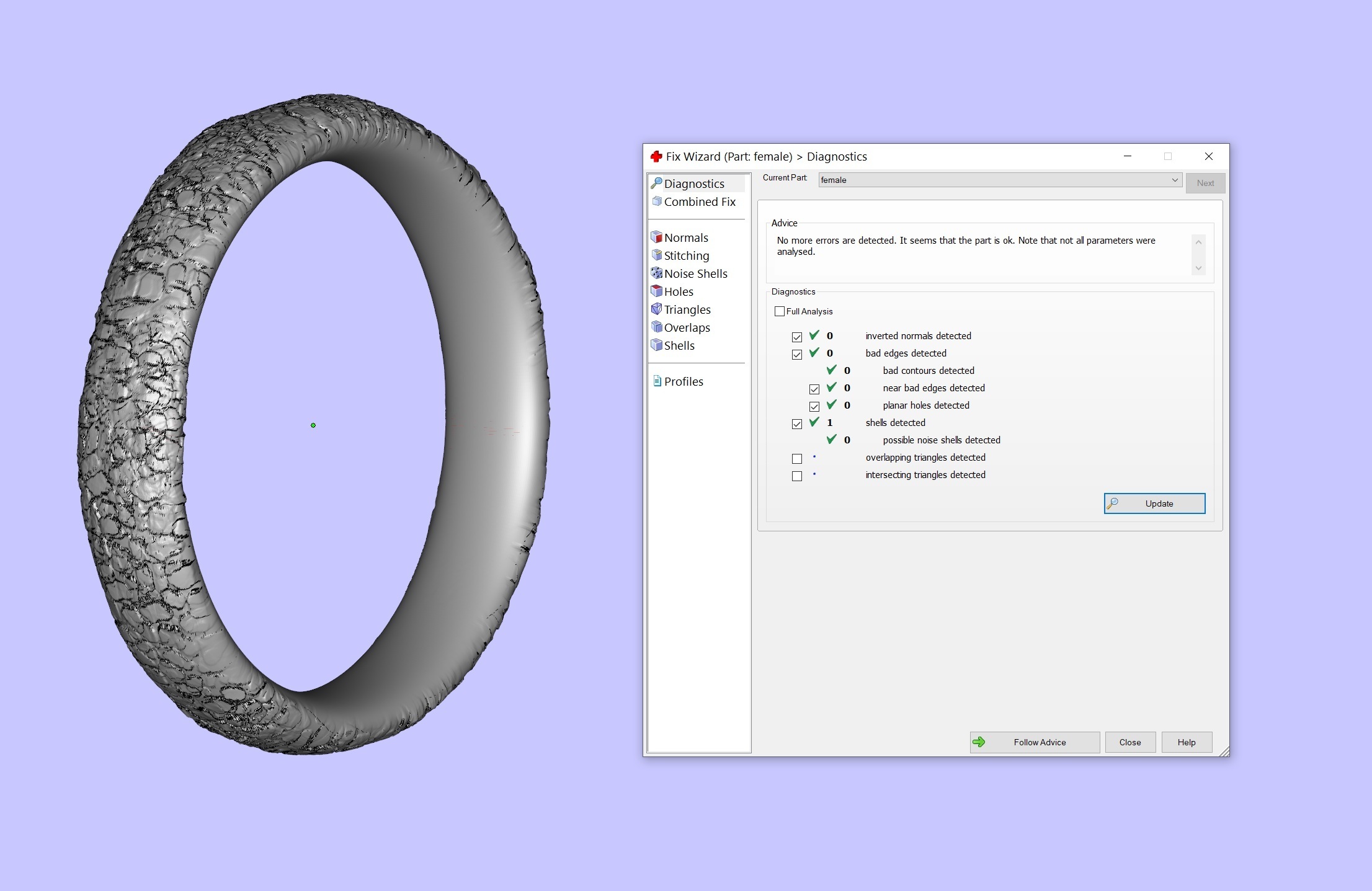
Task: Open the Combined Fix page
Action: coord(699,202)
